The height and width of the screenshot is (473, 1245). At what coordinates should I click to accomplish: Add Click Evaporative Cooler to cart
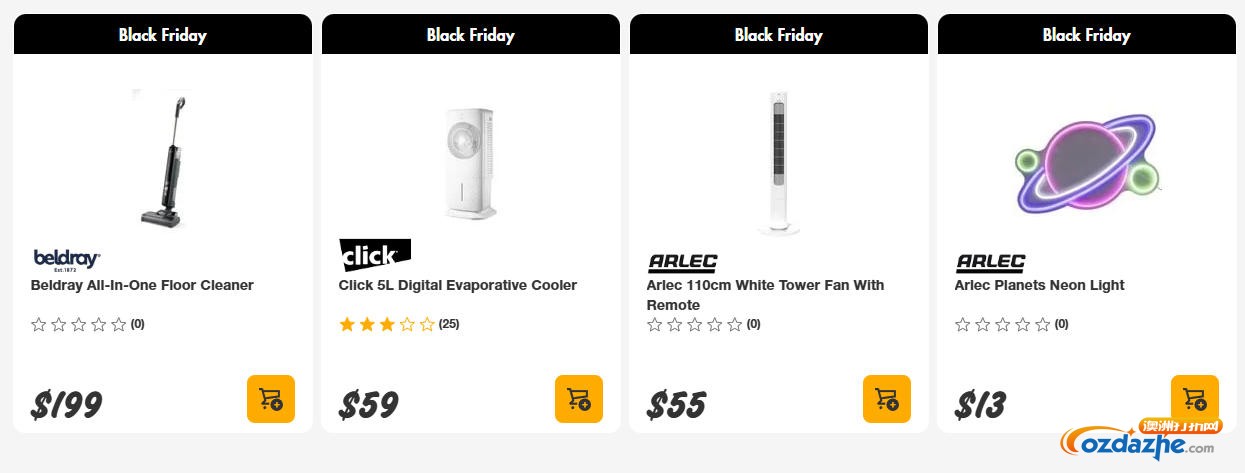[579, 399]
